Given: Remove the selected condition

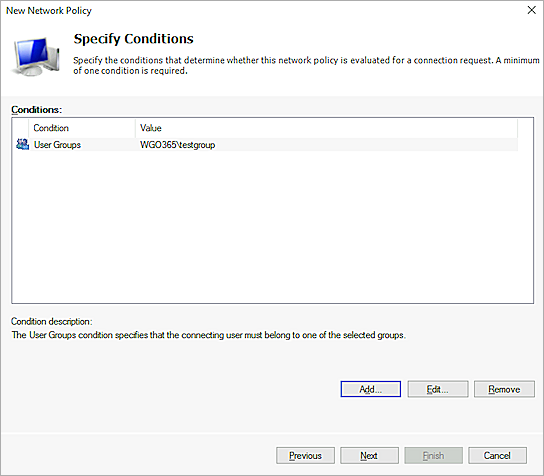Looking at the screenshot, I should coord(504,389).
